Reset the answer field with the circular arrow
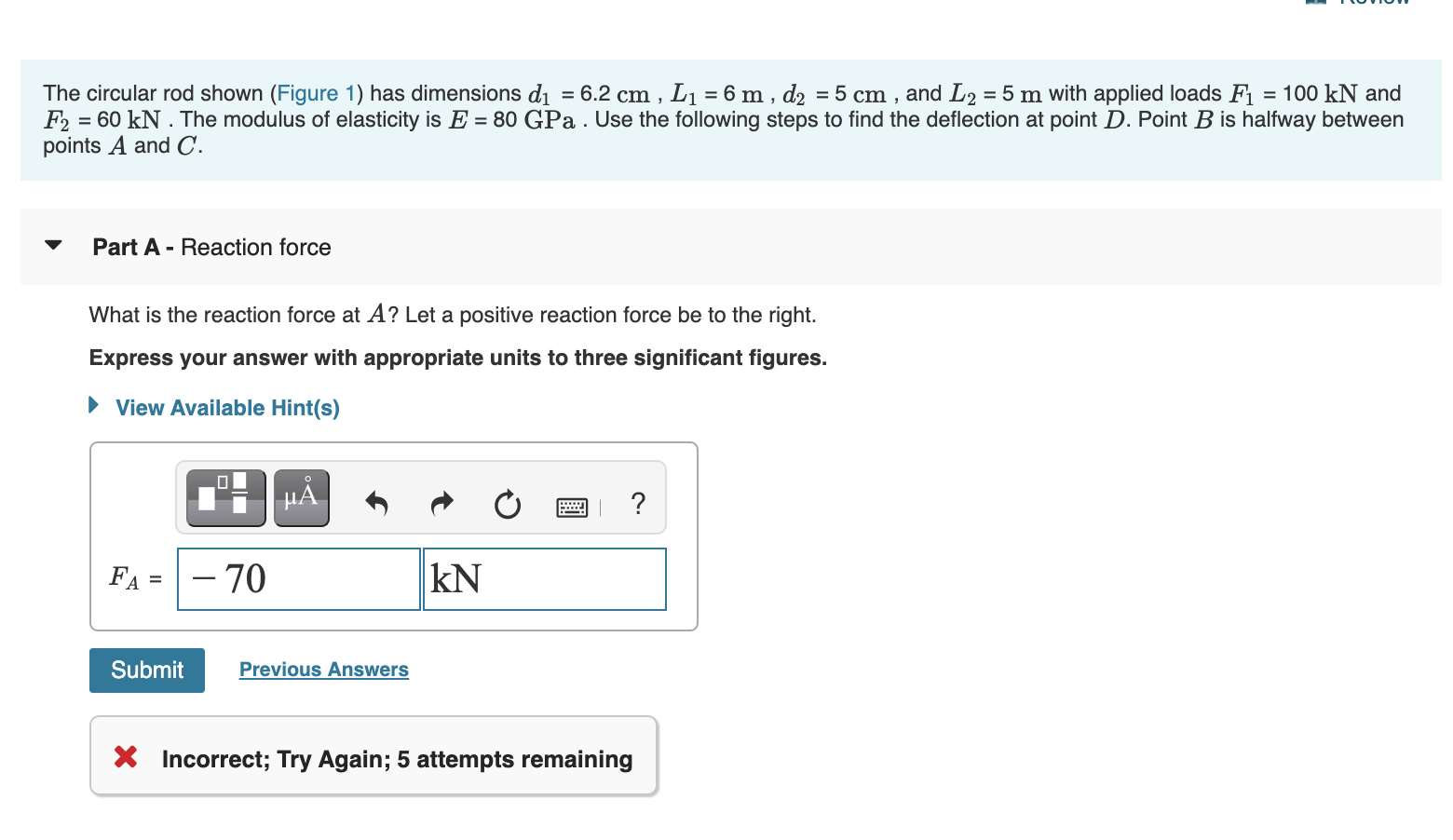The height and width of the screenshot is (840, 1453). click(x=507, y=505)
